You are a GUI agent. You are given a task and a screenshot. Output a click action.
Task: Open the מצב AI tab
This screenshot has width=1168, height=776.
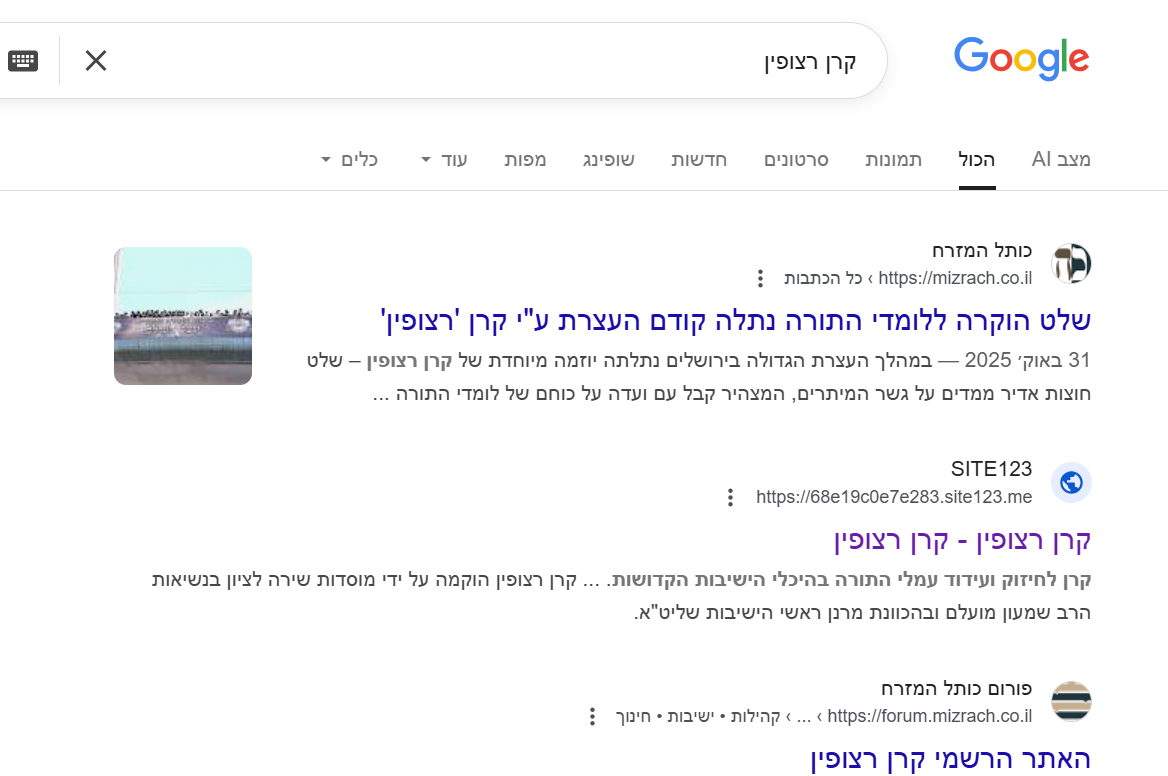click(1061, 160)
